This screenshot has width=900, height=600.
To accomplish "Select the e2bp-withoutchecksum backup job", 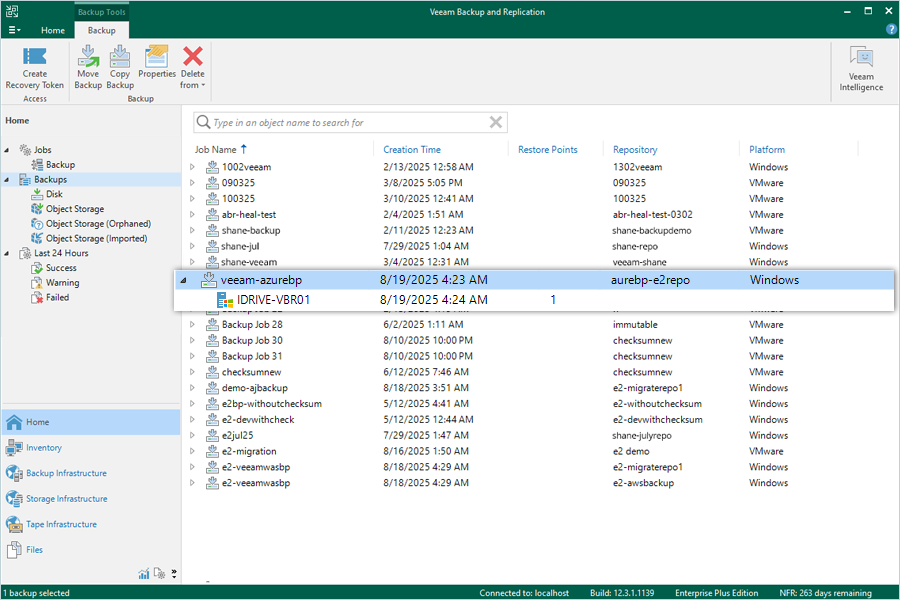I will point(271,404).
